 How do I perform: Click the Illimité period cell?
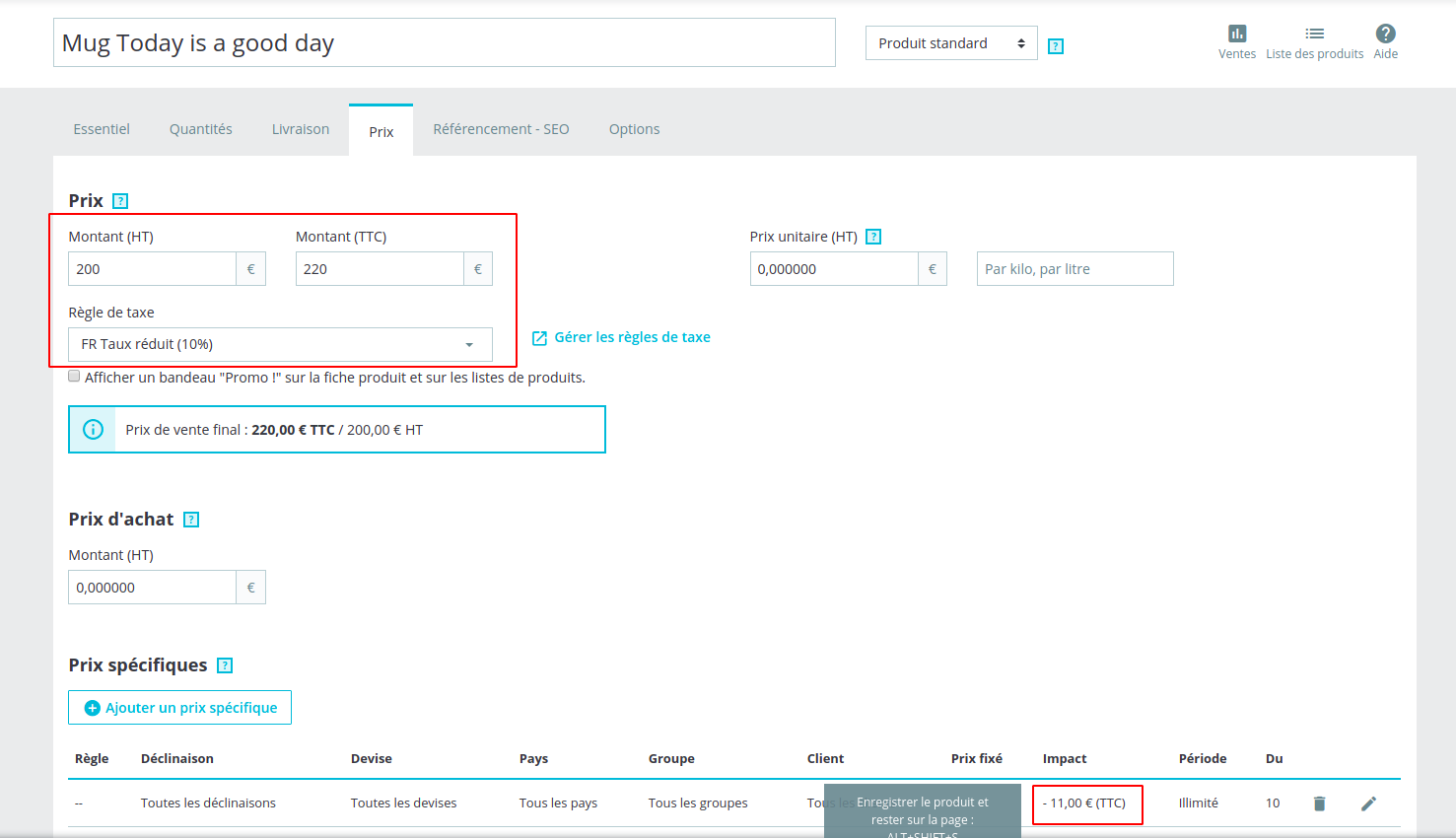pos(1199,803)
